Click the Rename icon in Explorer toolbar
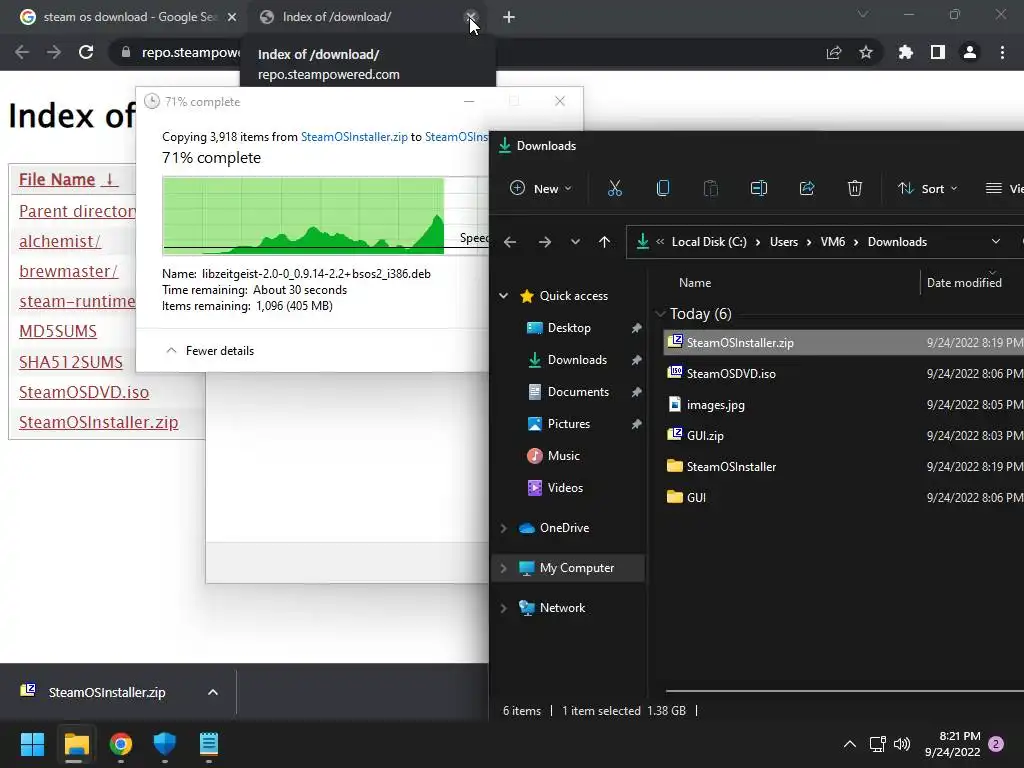 point(759,189)
